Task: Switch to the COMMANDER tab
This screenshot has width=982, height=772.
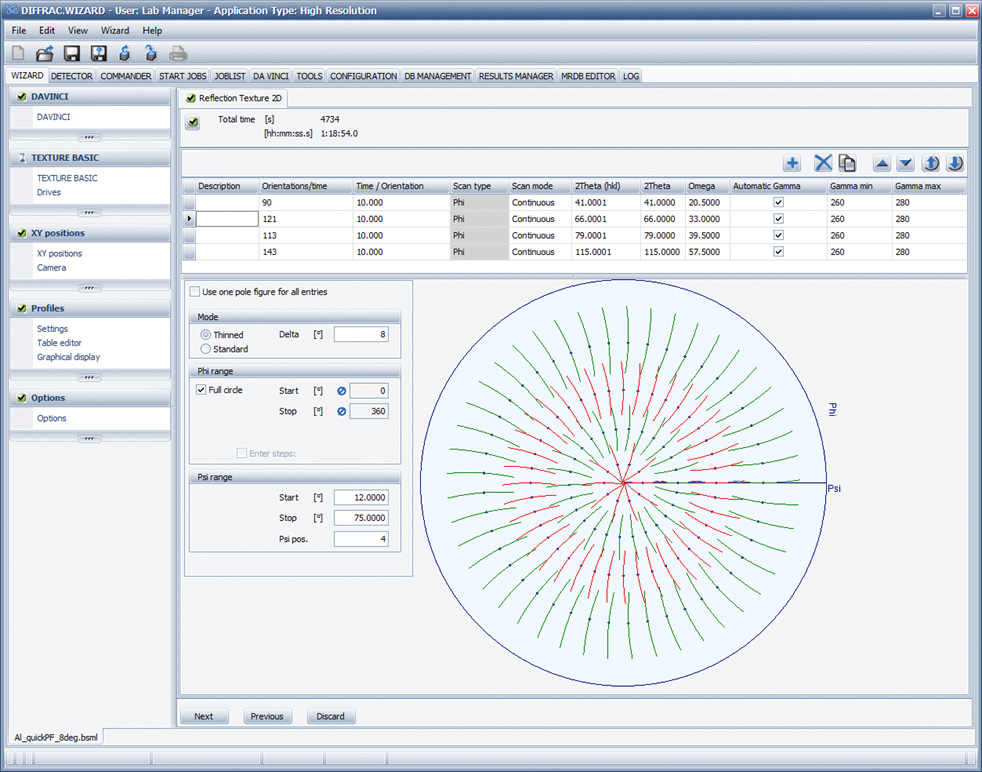Action: (126, 76)
